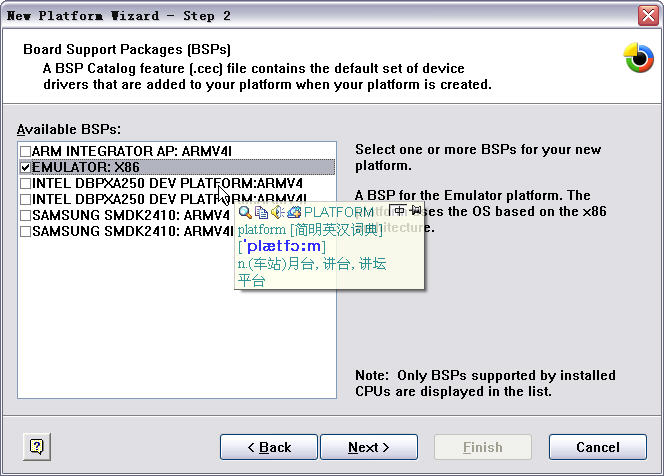Check the ARM INTEGRATOR AP: ARMV4I checkbox
This screenshot has height=476, width=664.
pos(25,151)
